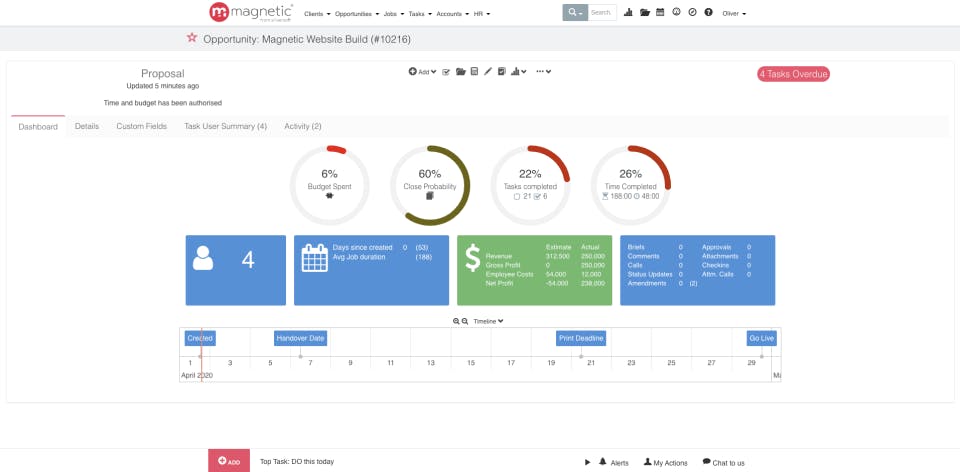Open My Actions in the bottom bar

666,462
